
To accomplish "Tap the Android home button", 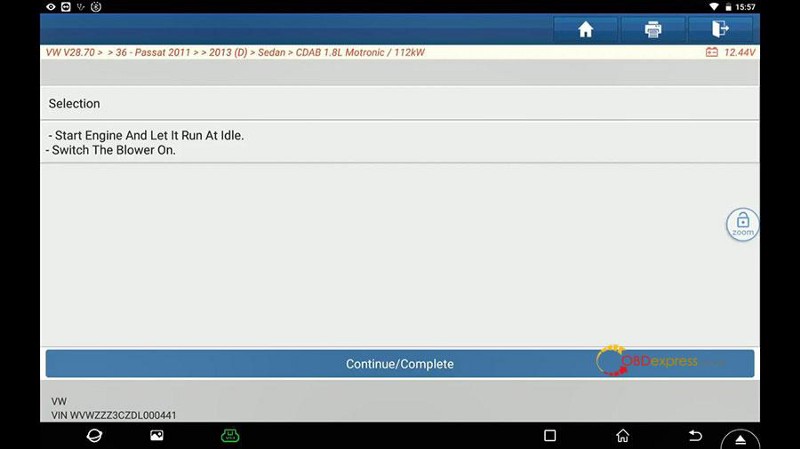I will pos(622,436).
